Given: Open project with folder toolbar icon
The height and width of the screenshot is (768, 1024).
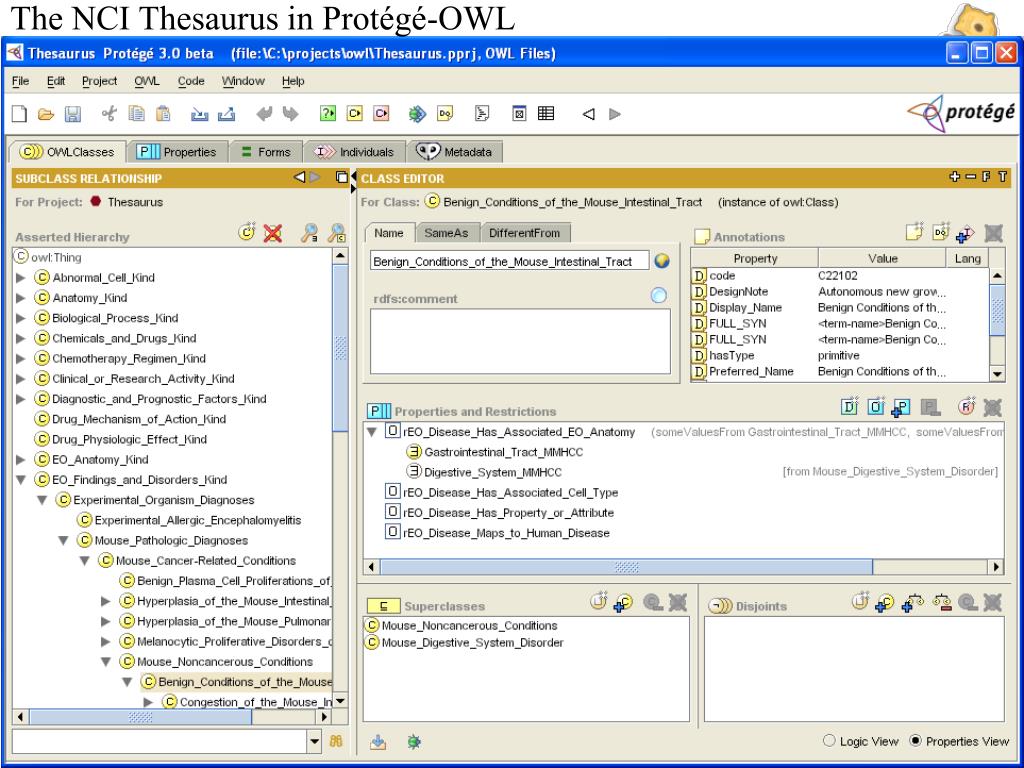Looking at the screenshot, I should click(x=46, y=114).
